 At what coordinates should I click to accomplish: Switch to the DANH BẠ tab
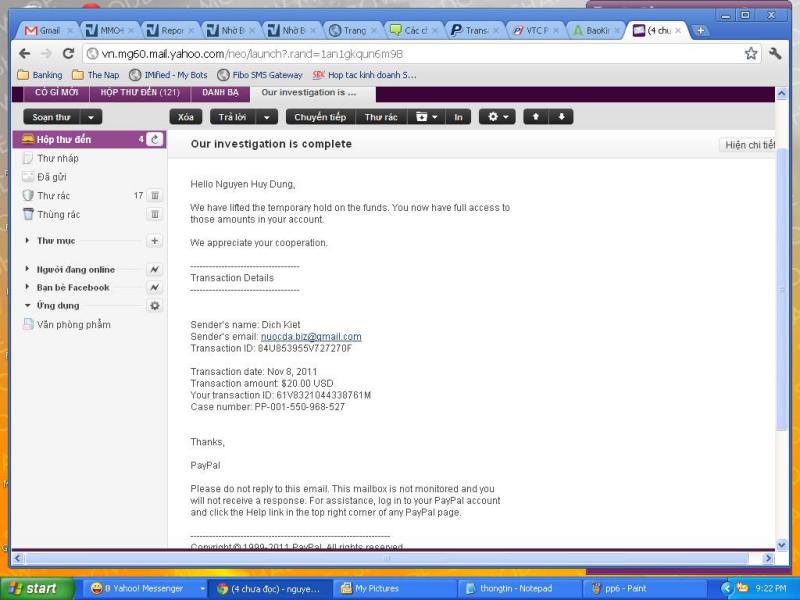pos(220,93)
